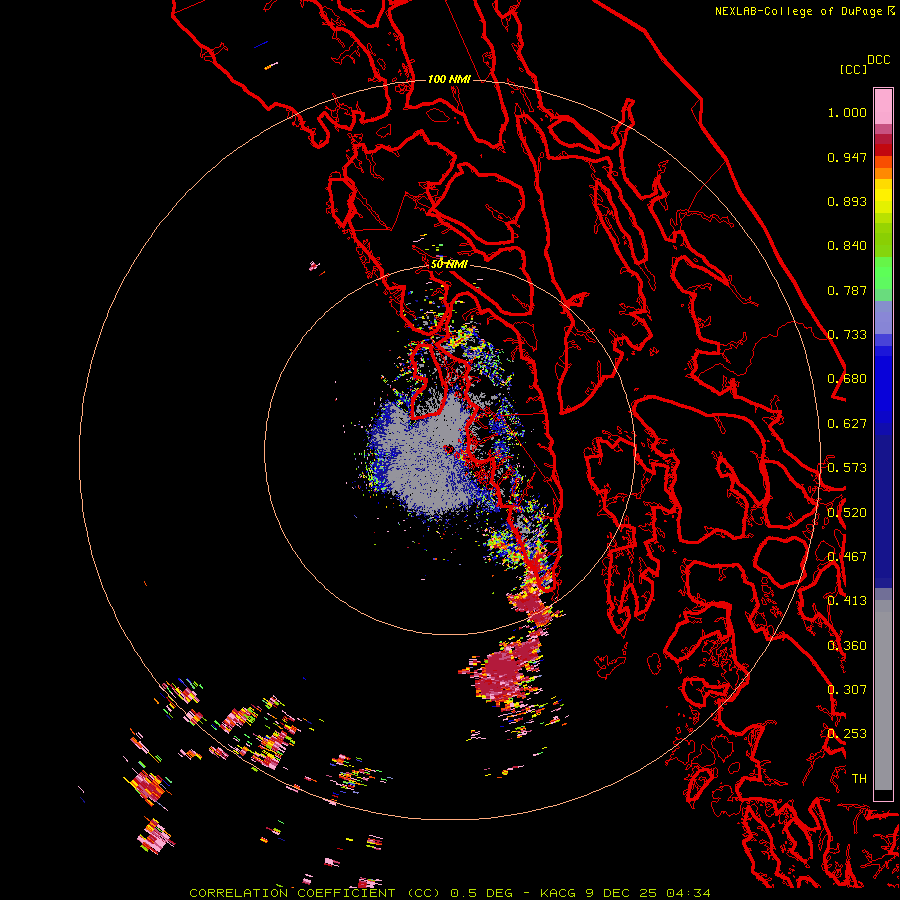Pick the light pink swatch at the color bar top

[x=883, y=106]
